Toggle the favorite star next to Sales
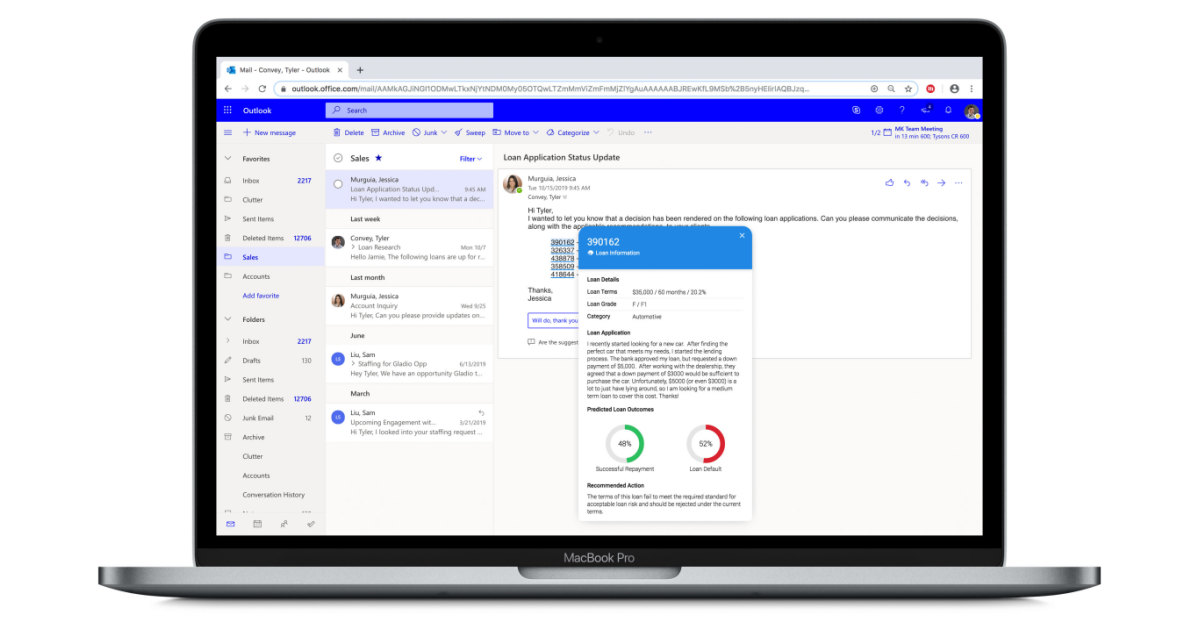This screenshot has width=1200, height=627. coord(378,158)
